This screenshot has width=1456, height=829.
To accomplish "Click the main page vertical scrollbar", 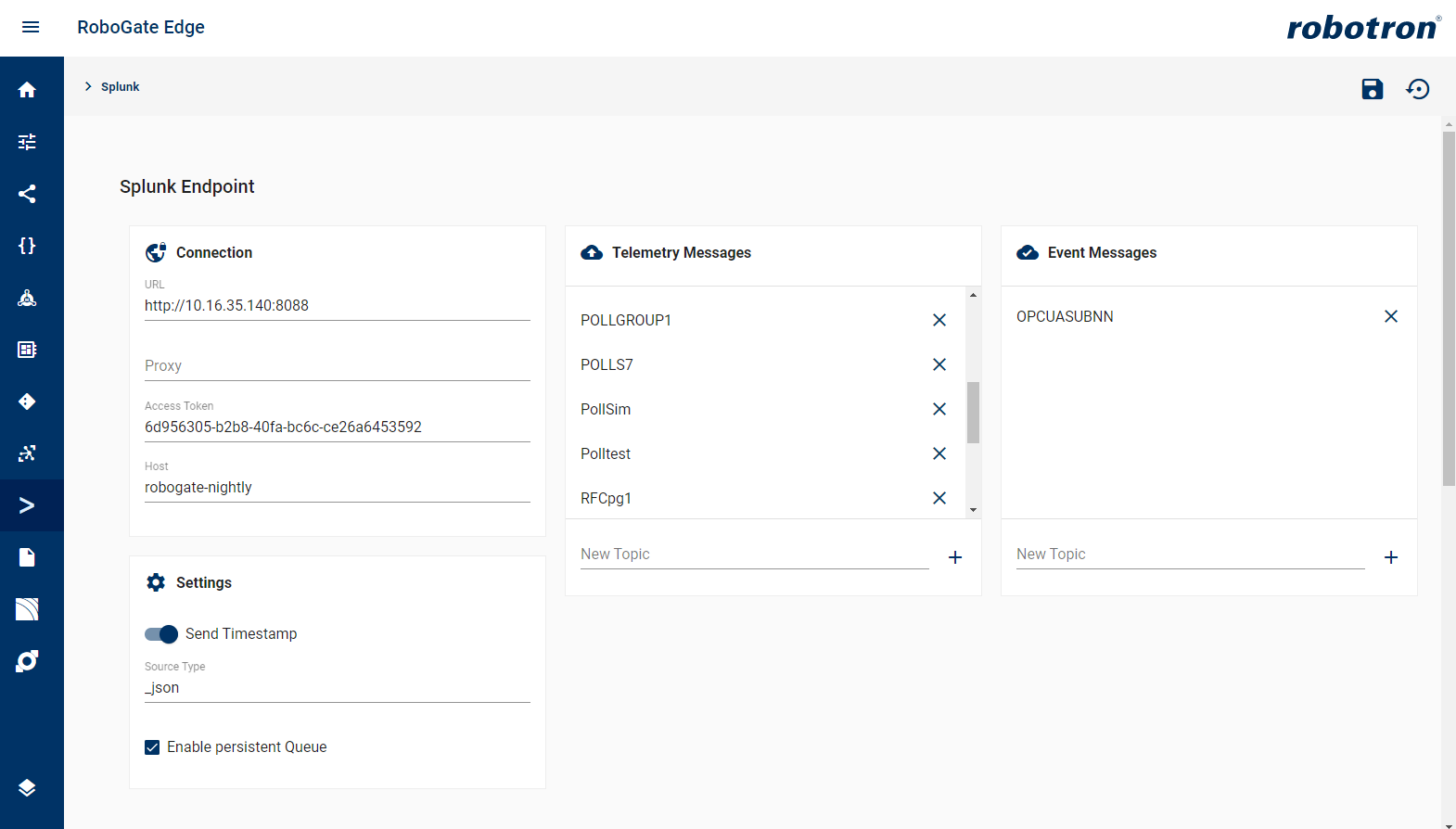I will coord(1449,308).
